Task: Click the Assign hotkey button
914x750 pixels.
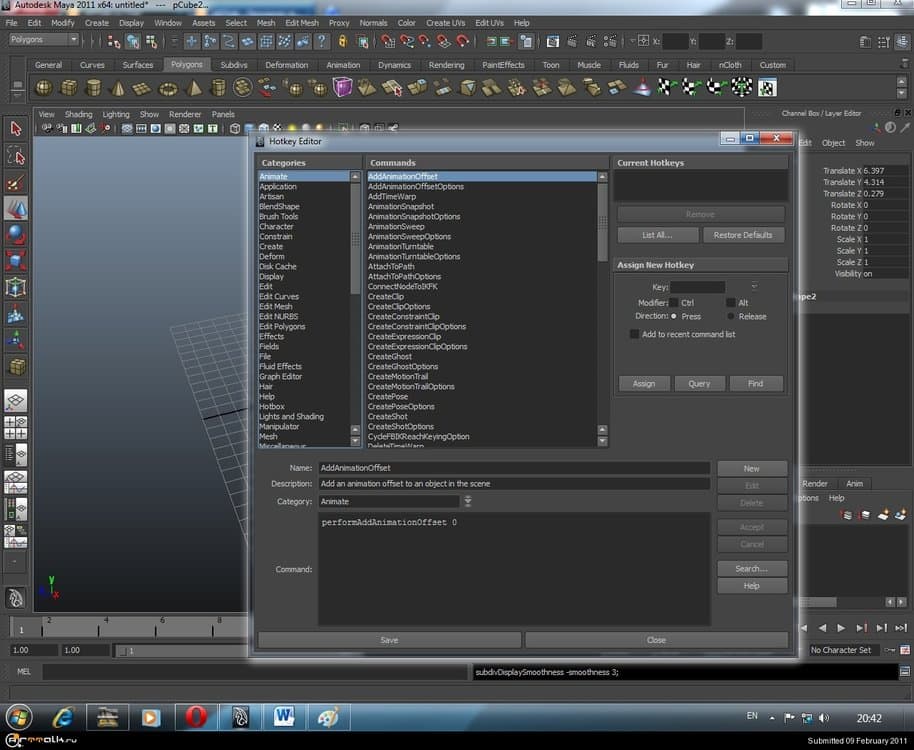Action: pos(644,383)
